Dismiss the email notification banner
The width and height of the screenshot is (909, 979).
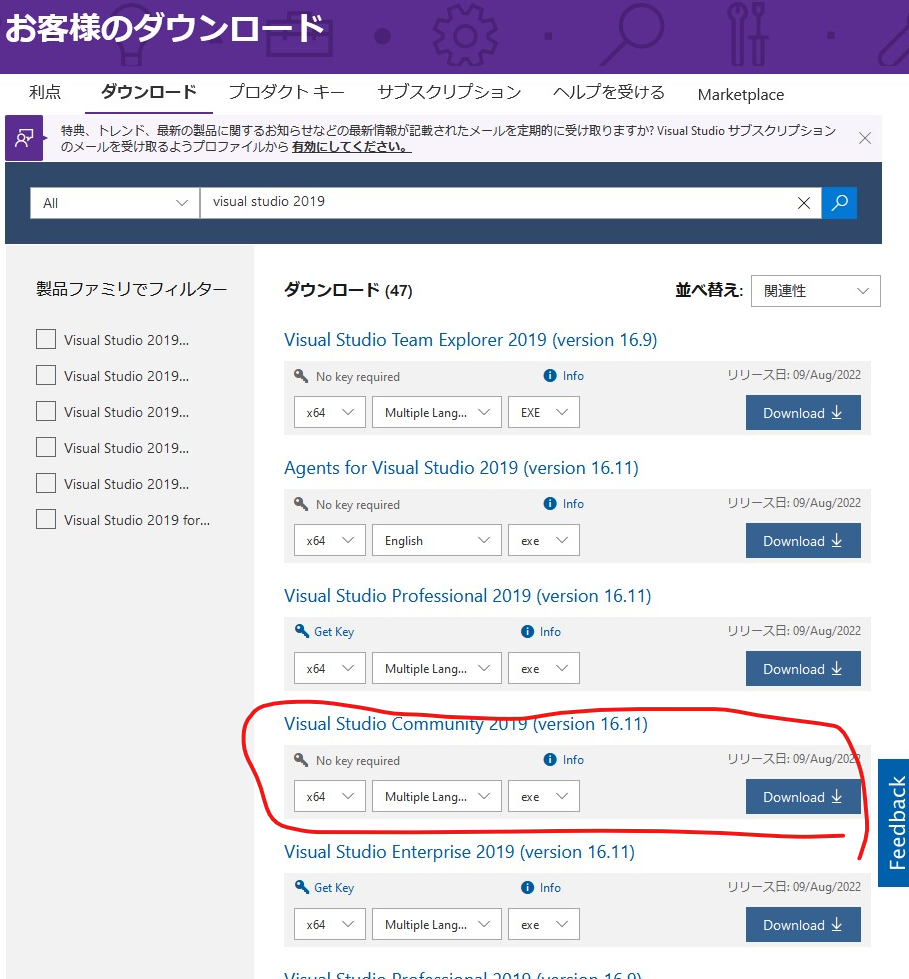pos(865,138)
